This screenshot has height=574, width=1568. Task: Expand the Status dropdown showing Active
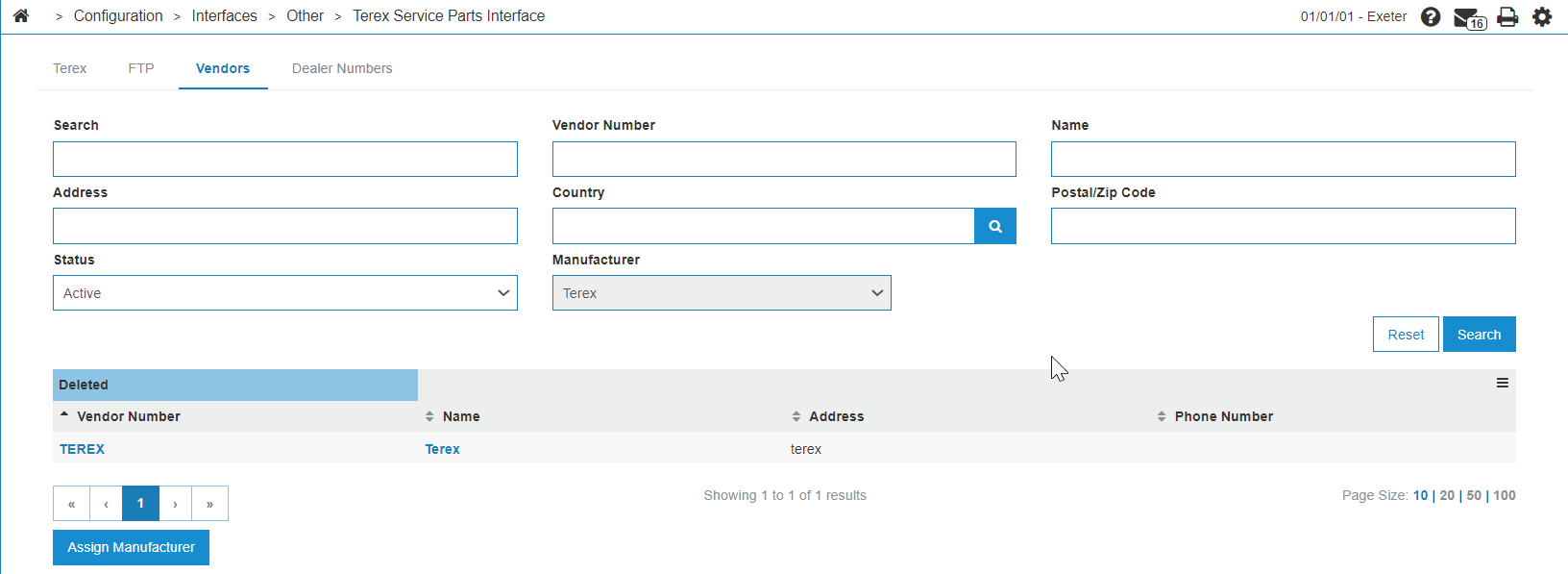coord(285,293)
